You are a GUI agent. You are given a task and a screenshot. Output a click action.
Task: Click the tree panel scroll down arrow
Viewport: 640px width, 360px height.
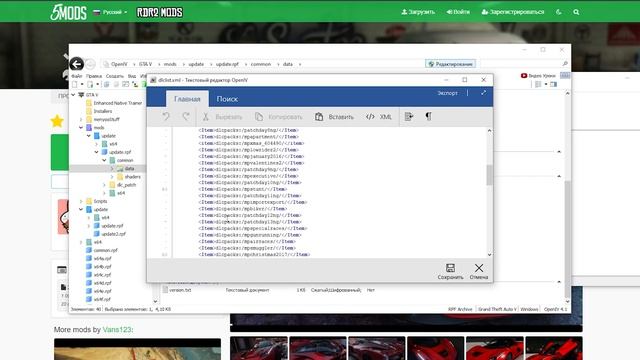pyautogui.click(x=155, y=301)
